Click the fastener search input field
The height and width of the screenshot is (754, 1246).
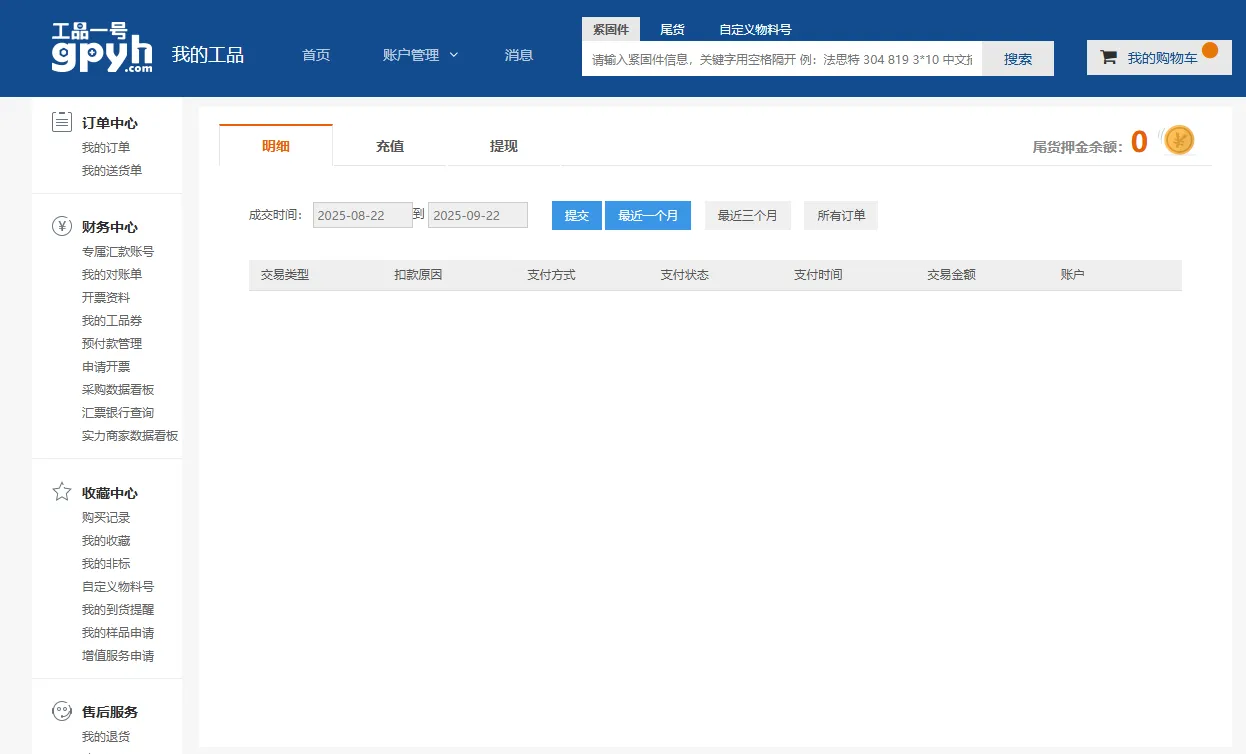781,59
